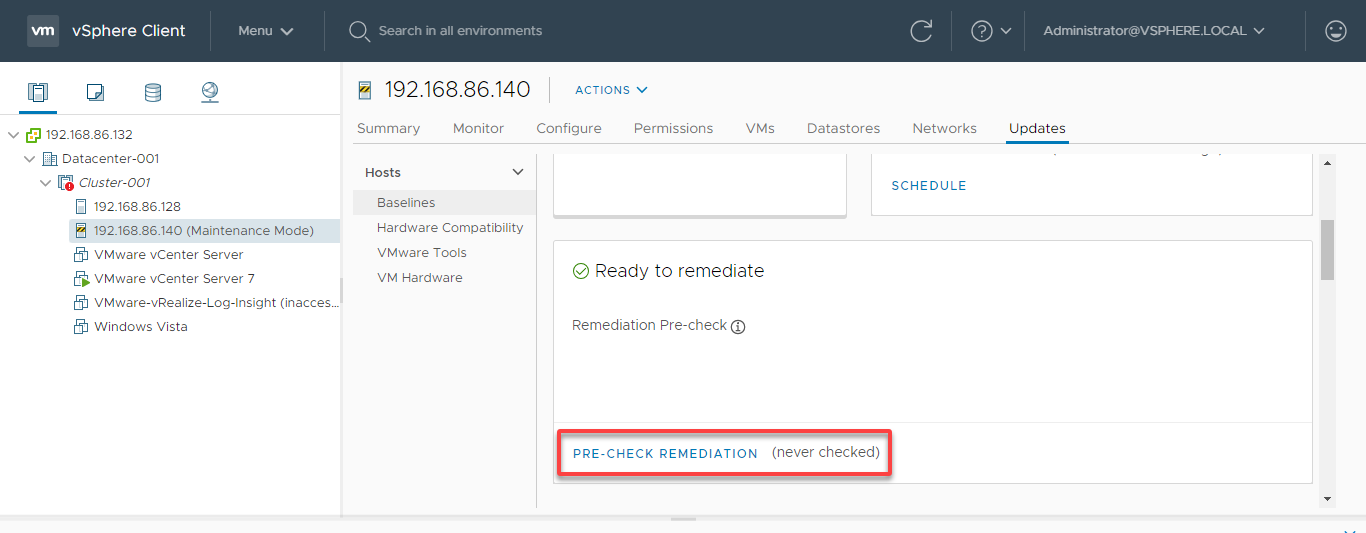Click the Datacenter-001 icon
The image size is (1366, 533).
point(50,159)
